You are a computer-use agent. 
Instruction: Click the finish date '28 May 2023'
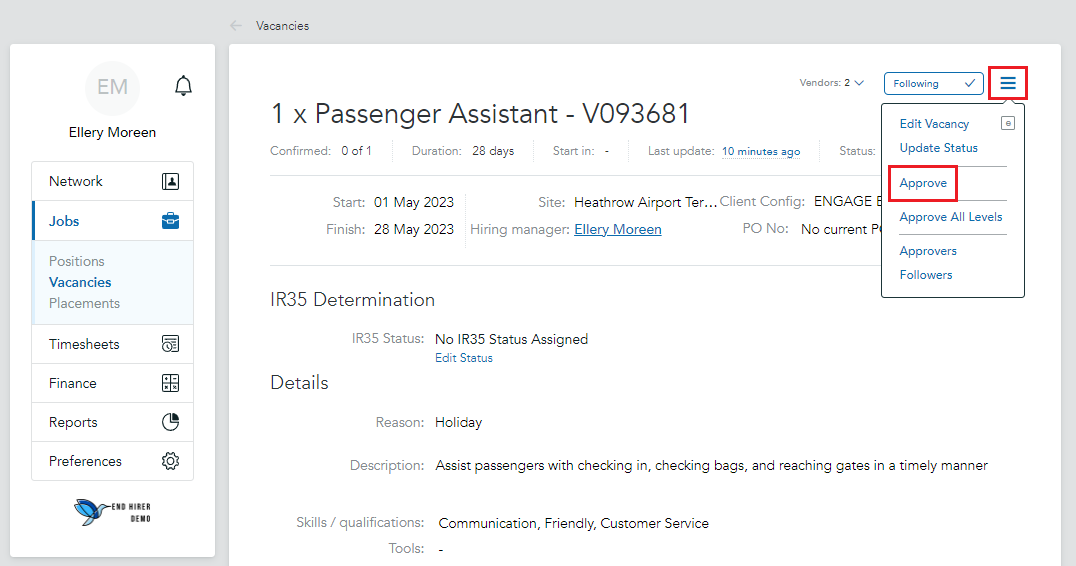tap(414, 229)
